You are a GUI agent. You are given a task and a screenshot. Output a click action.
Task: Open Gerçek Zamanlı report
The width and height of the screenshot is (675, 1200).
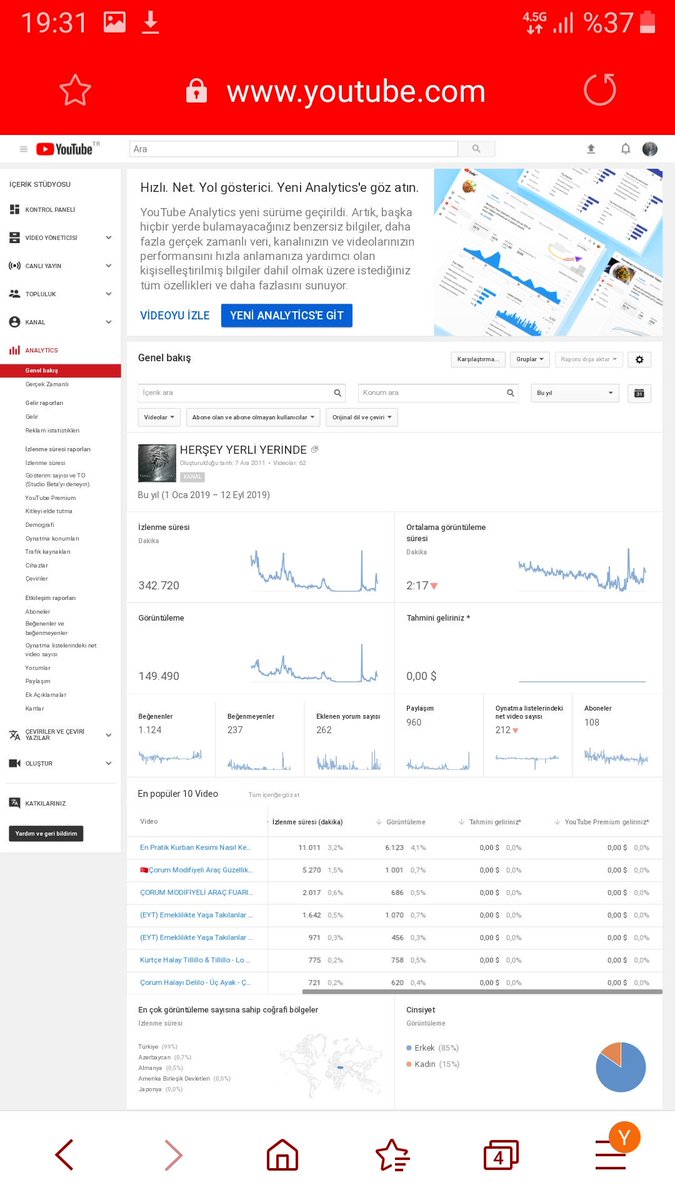47,384
